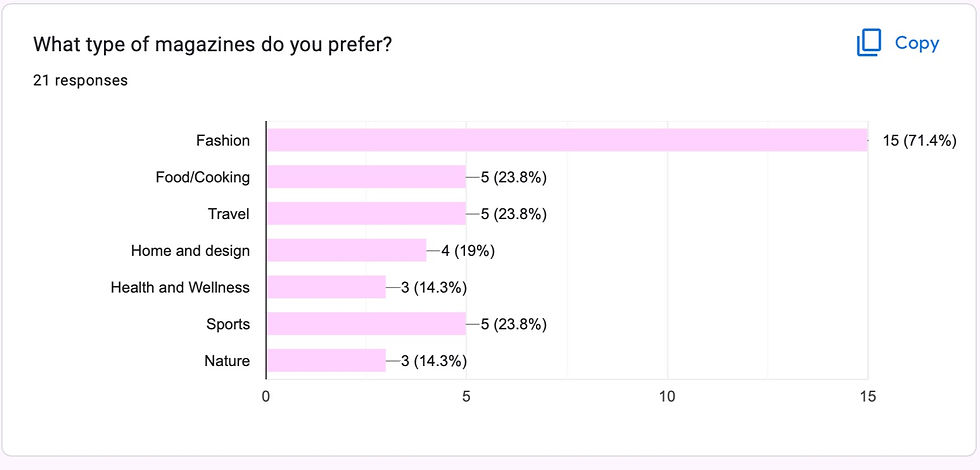Click the Sports axis label

tap(228, 324)
